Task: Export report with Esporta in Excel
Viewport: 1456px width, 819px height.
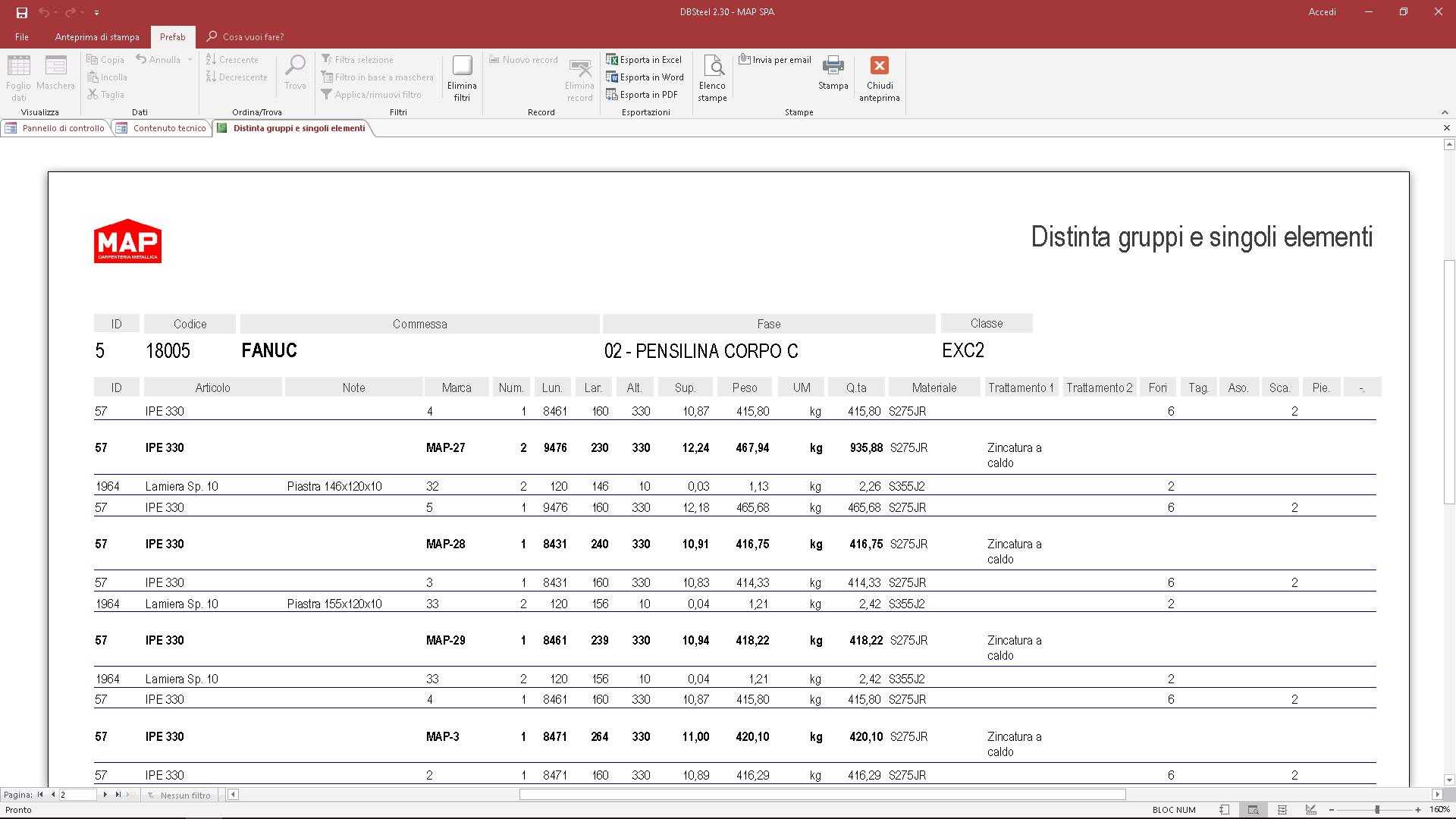Action: click(644, 59)
